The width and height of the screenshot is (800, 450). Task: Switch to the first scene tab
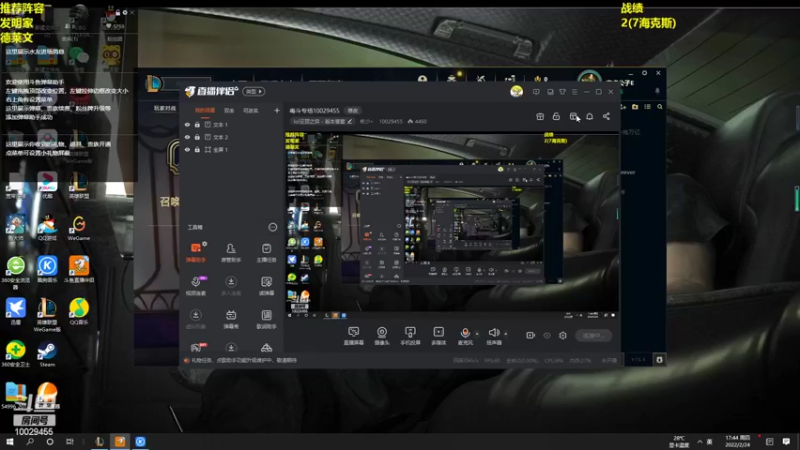coord(205,111)
